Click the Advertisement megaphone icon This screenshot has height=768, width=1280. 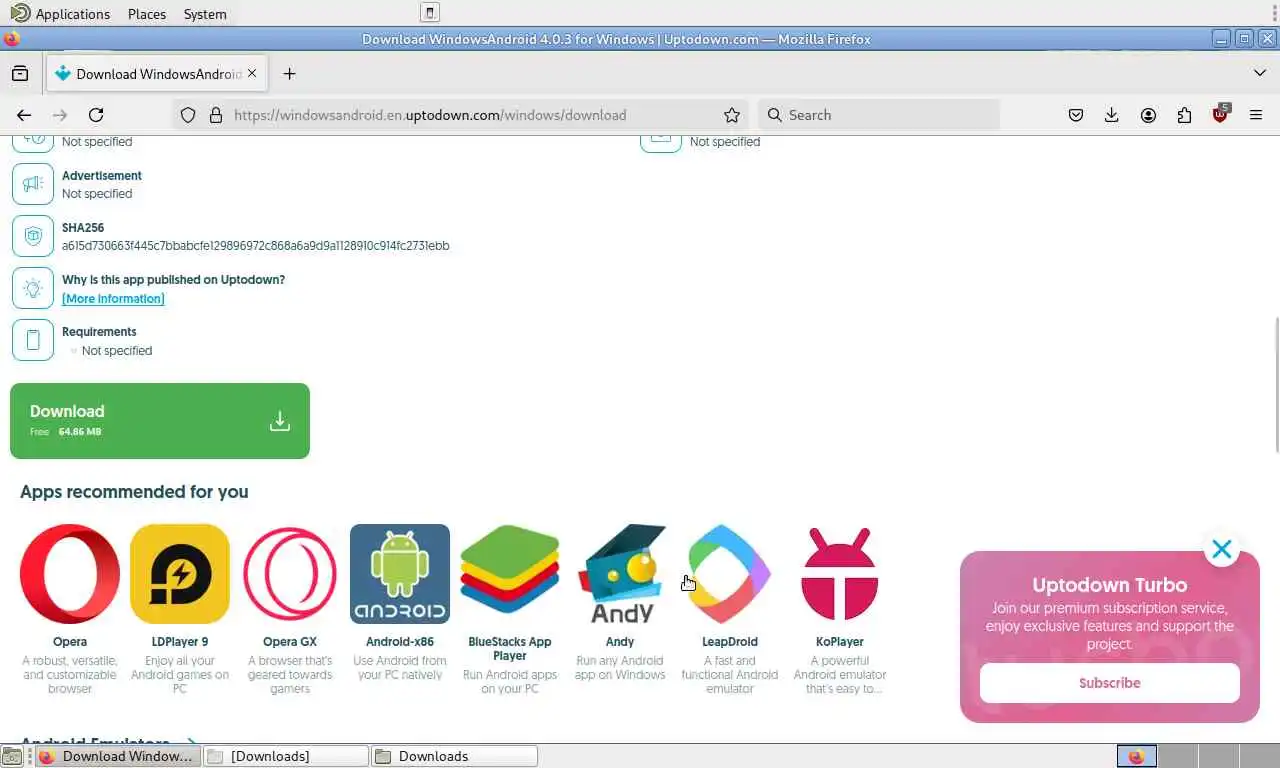click(x=33, y=184)
